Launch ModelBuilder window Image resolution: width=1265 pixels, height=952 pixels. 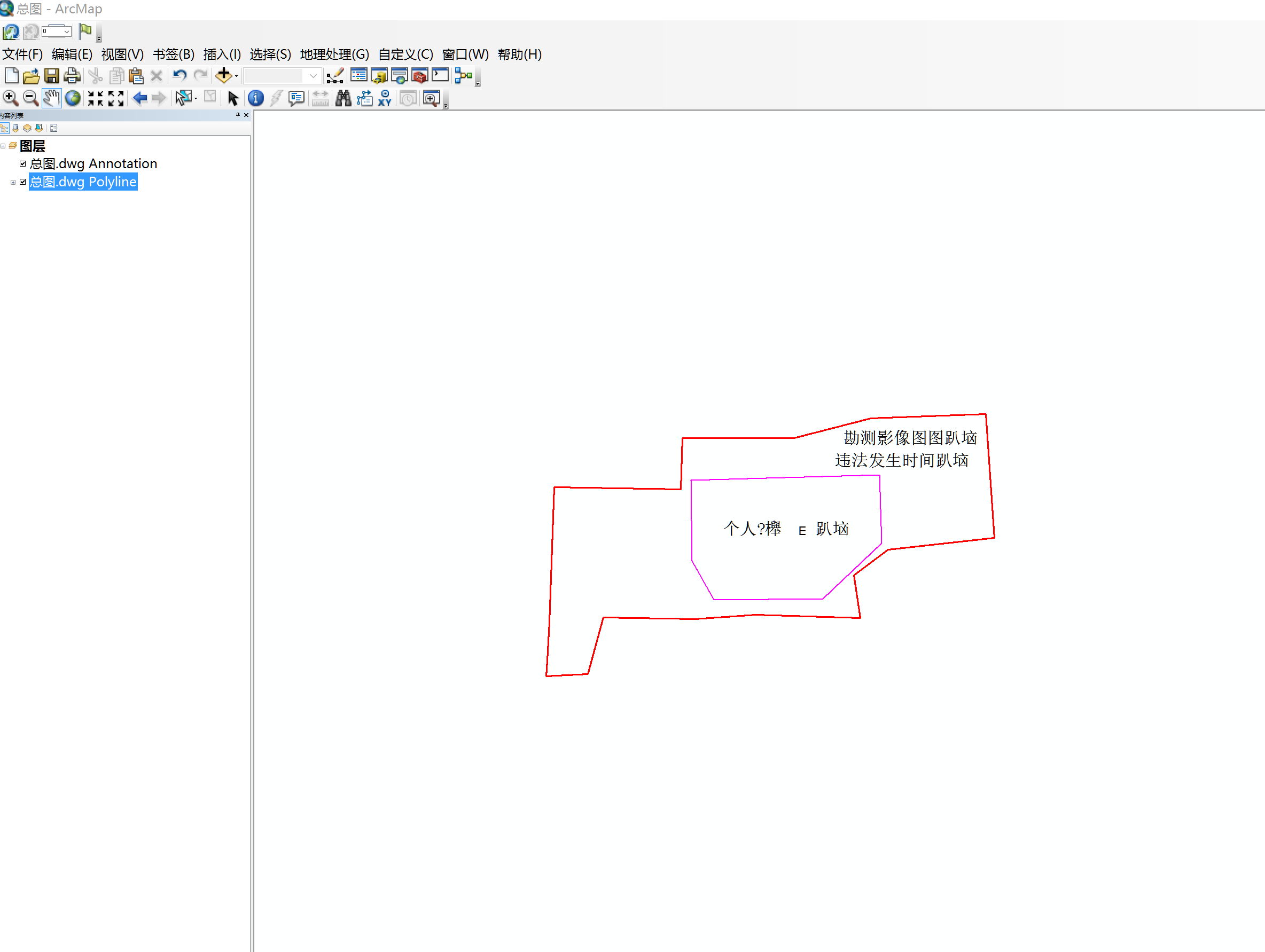pyautogui.click(x=464, y=75)
